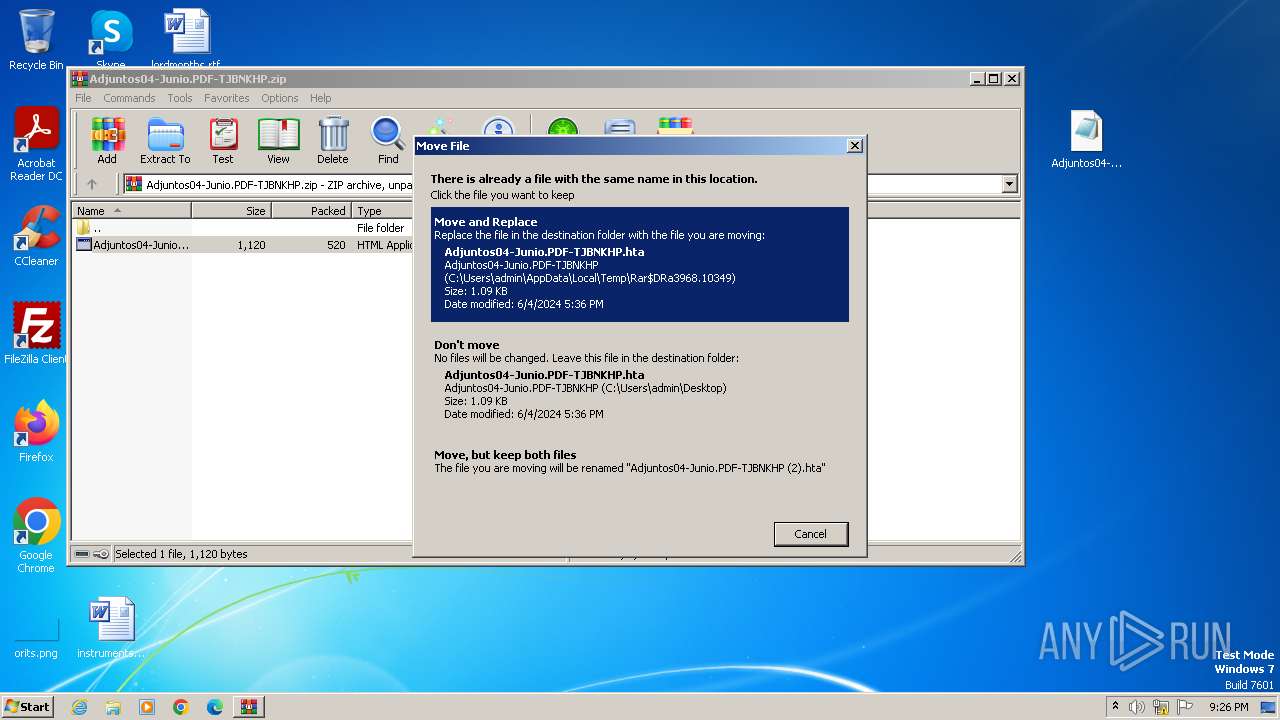Click the green virus scan toolbar icon

[x=562, y=128]
